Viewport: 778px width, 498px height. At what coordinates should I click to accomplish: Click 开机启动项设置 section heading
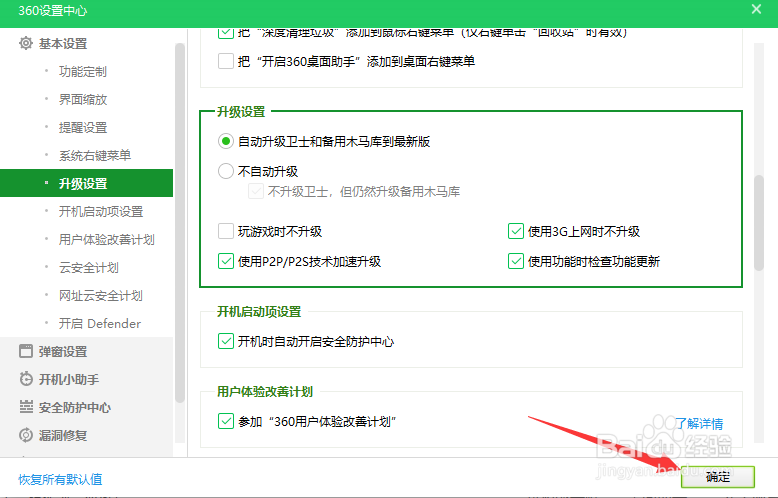pos(259,311)
